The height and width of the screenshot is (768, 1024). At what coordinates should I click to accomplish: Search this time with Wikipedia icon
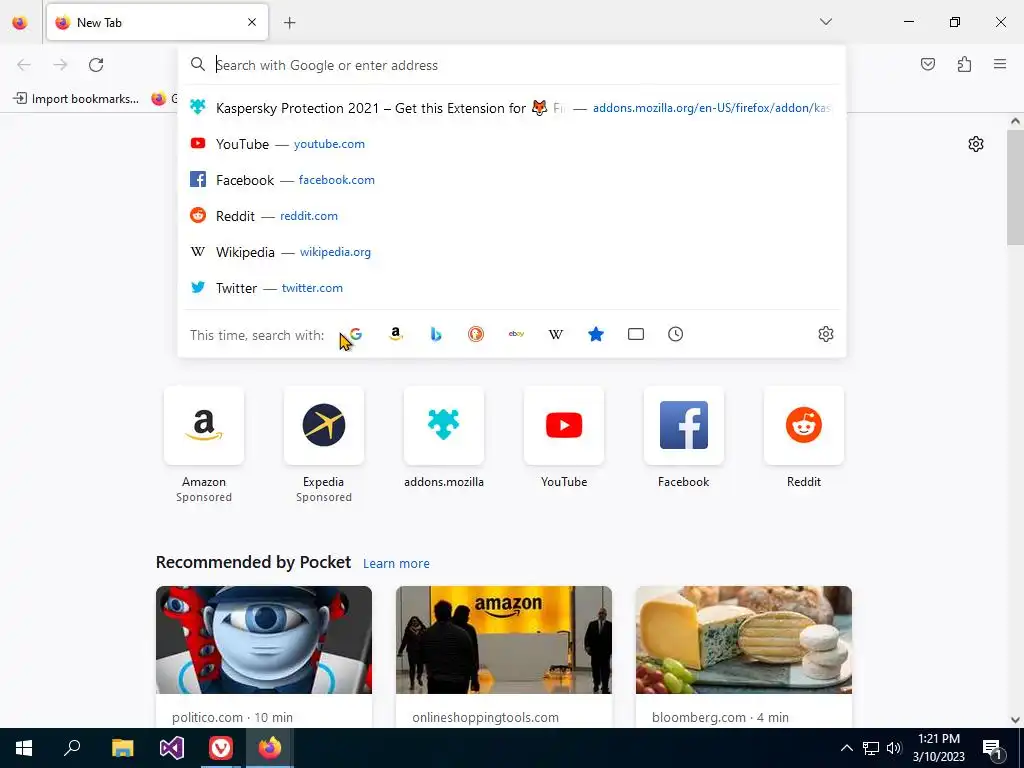pos(556,334)
